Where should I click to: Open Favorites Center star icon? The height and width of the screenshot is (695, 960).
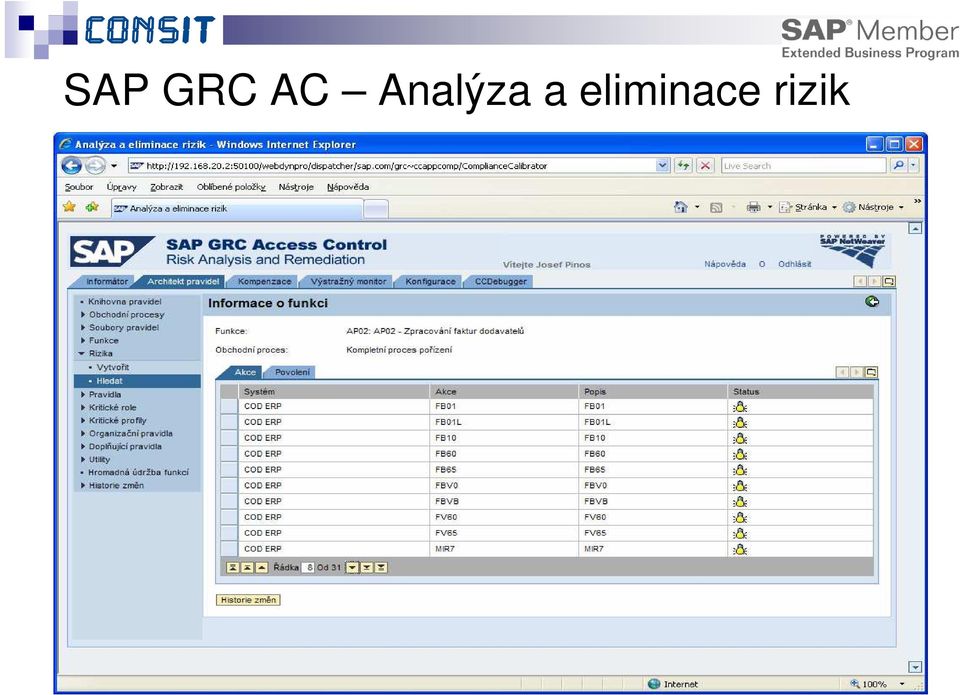coord(69,207)
